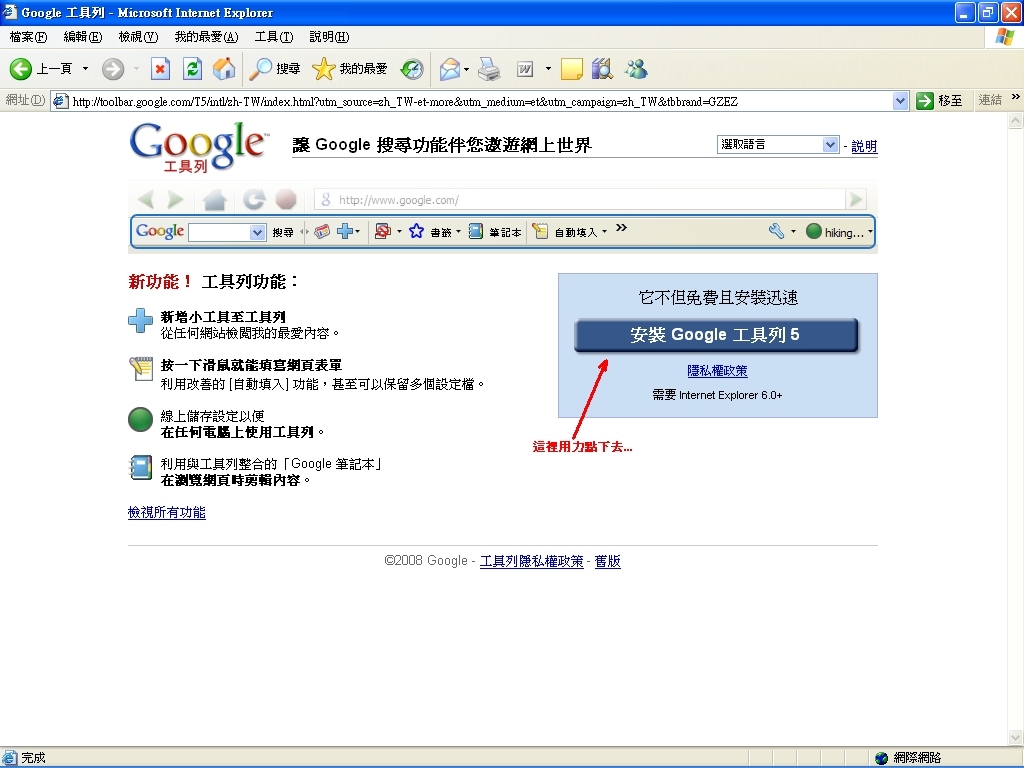Expand more toolbar buttons via double chevron
Viewport: 1024px width, 768px height.
pos(621,228)
